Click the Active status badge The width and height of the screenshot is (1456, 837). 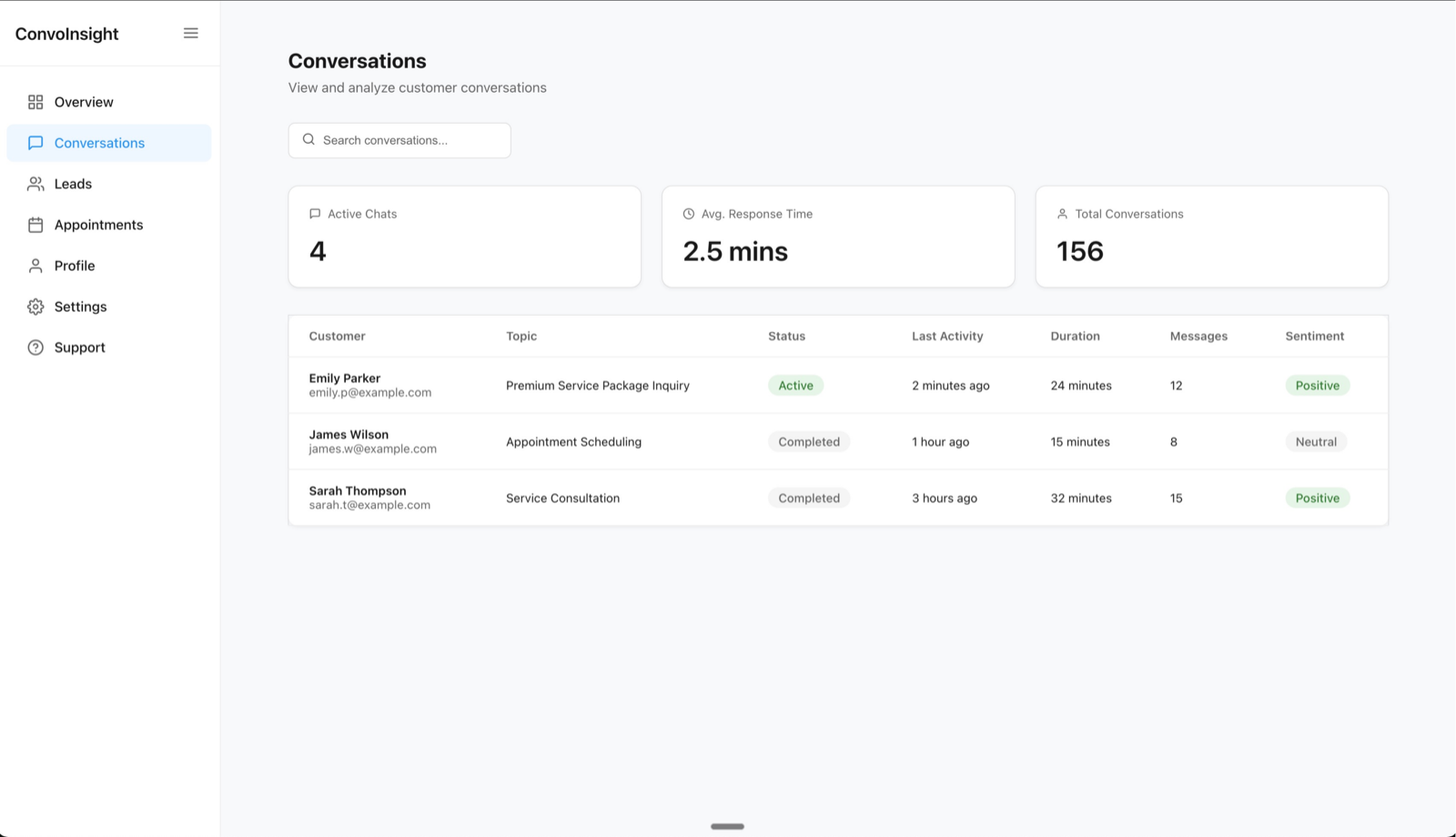[795, 386]
